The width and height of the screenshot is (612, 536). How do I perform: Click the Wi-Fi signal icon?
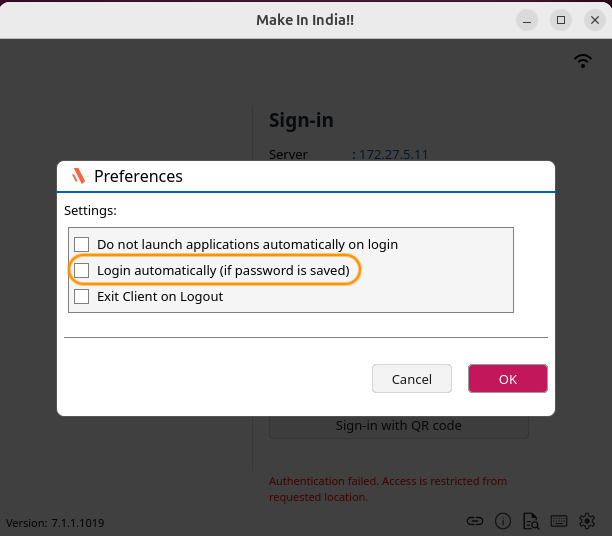tap(583, 61)
